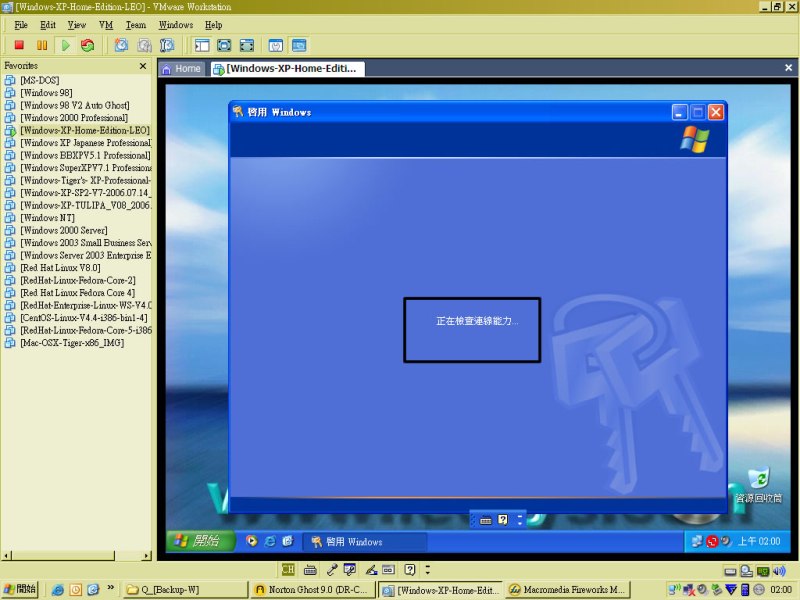
Task: Open guest Windows Media Player quick launch icon
Action: [x=251, y=541]
